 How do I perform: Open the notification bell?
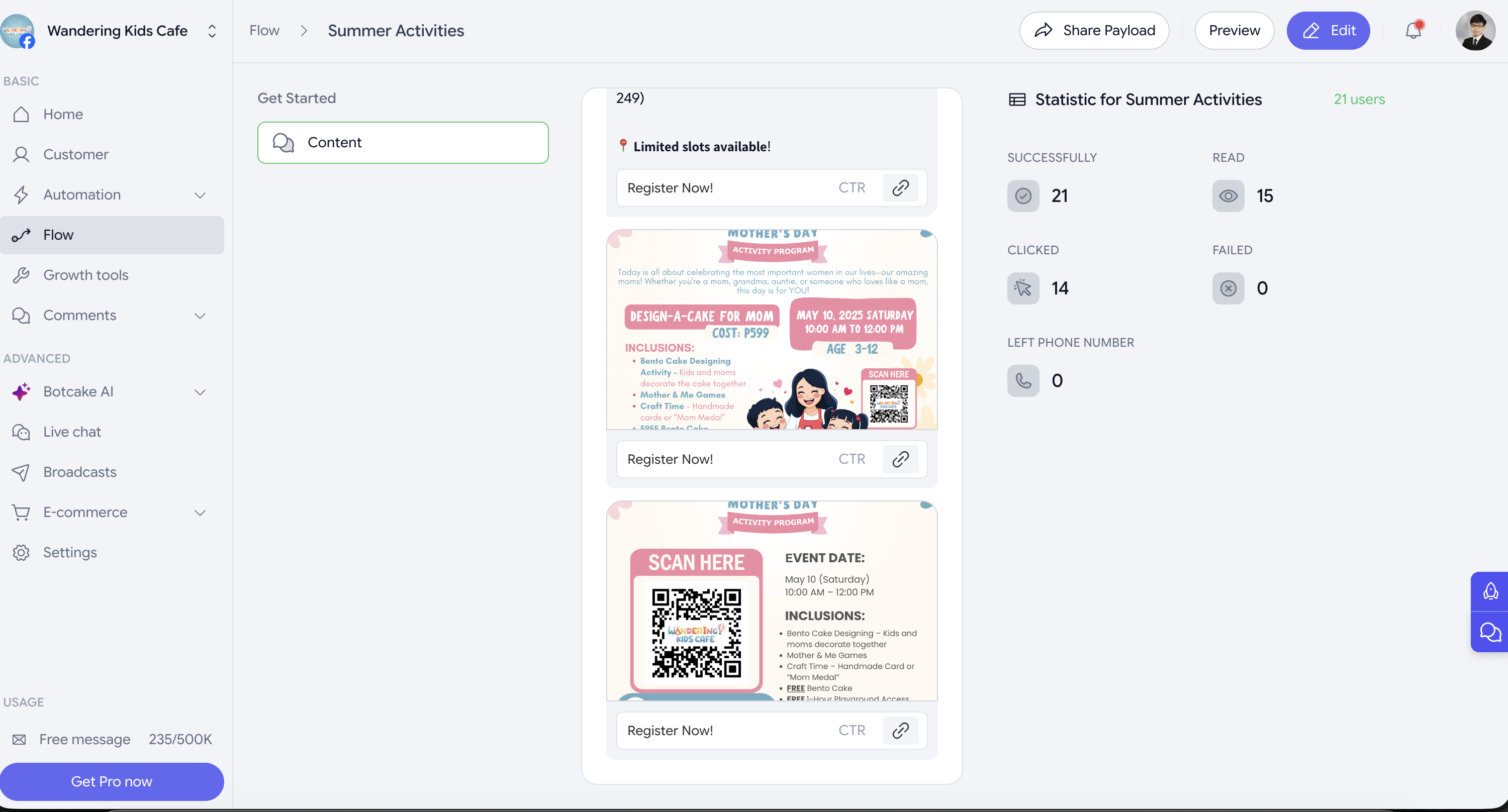tap(1413, 31)
